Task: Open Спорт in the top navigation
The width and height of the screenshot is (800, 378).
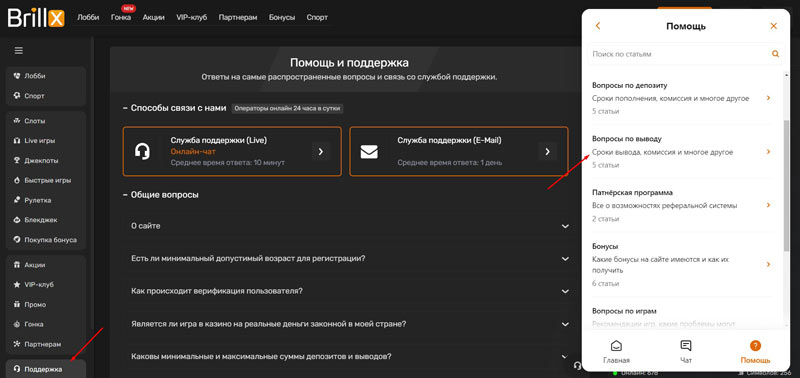Action: 317,17
